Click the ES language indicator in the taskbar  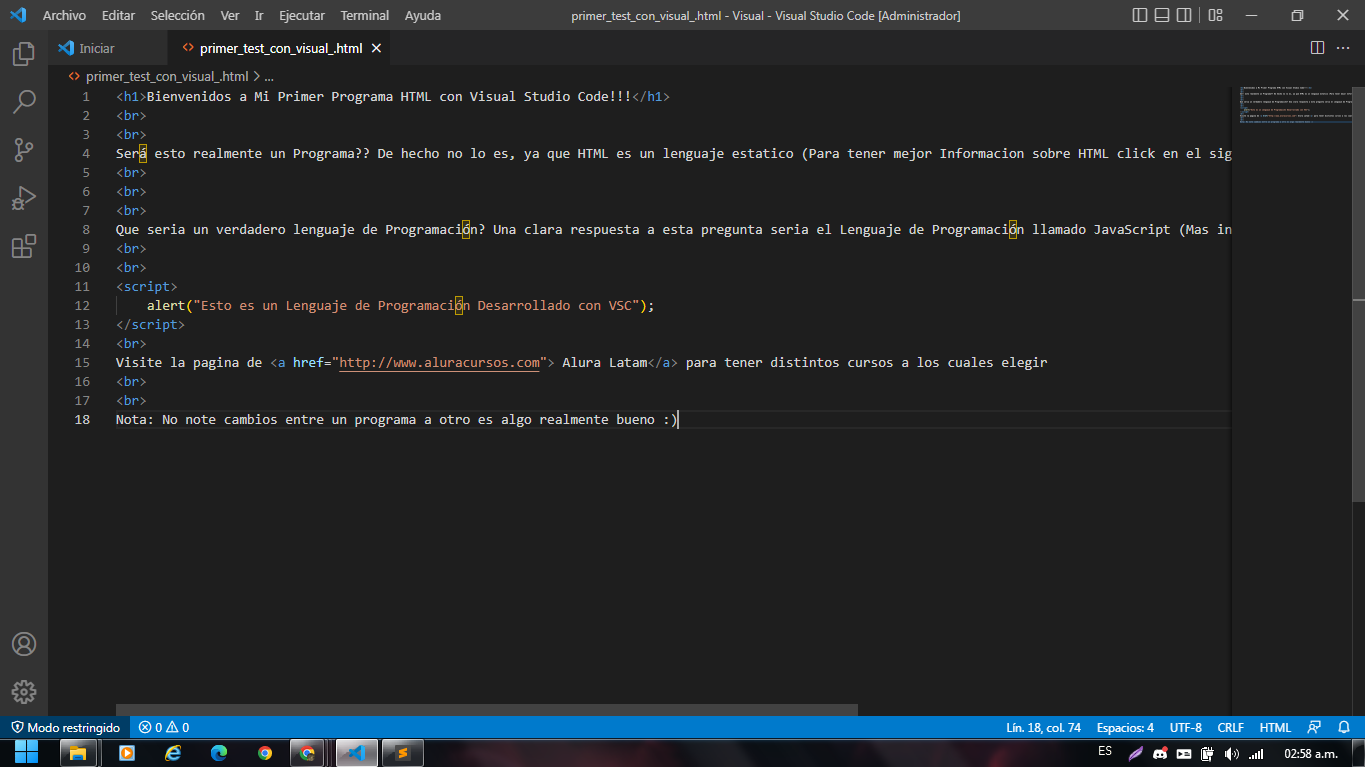[1105, 751]
